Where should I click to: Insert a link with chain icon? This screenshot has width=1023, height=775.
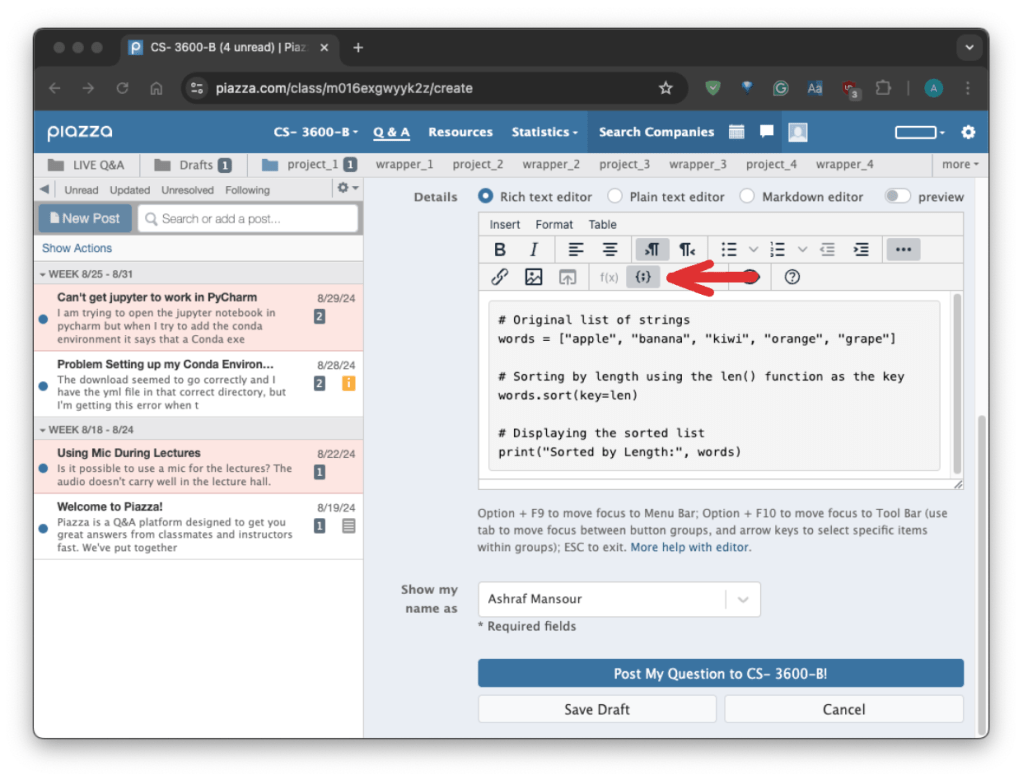[500, 277]
